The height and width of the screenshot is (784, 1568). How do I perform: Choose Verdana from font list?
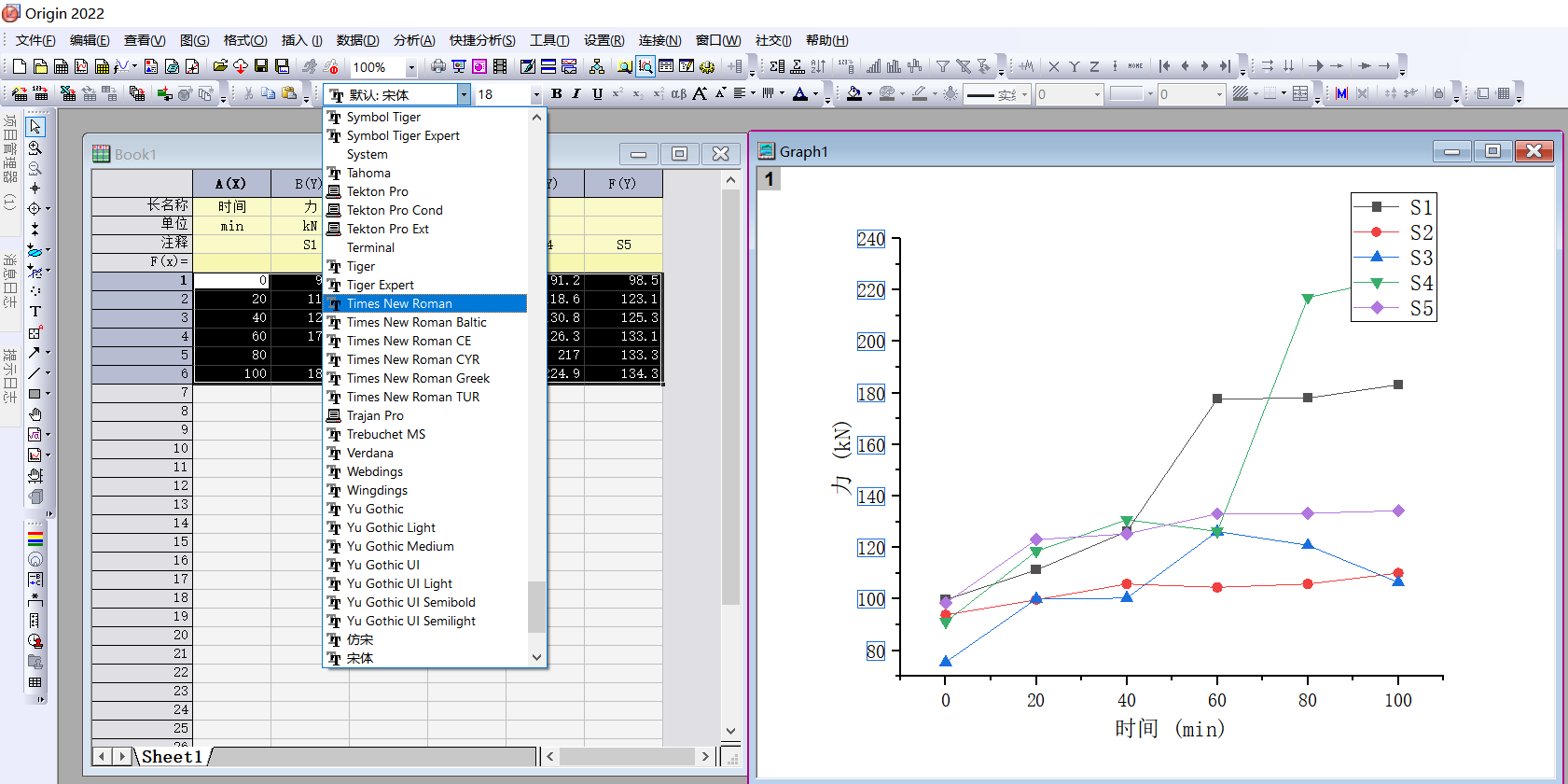[425, 453]
